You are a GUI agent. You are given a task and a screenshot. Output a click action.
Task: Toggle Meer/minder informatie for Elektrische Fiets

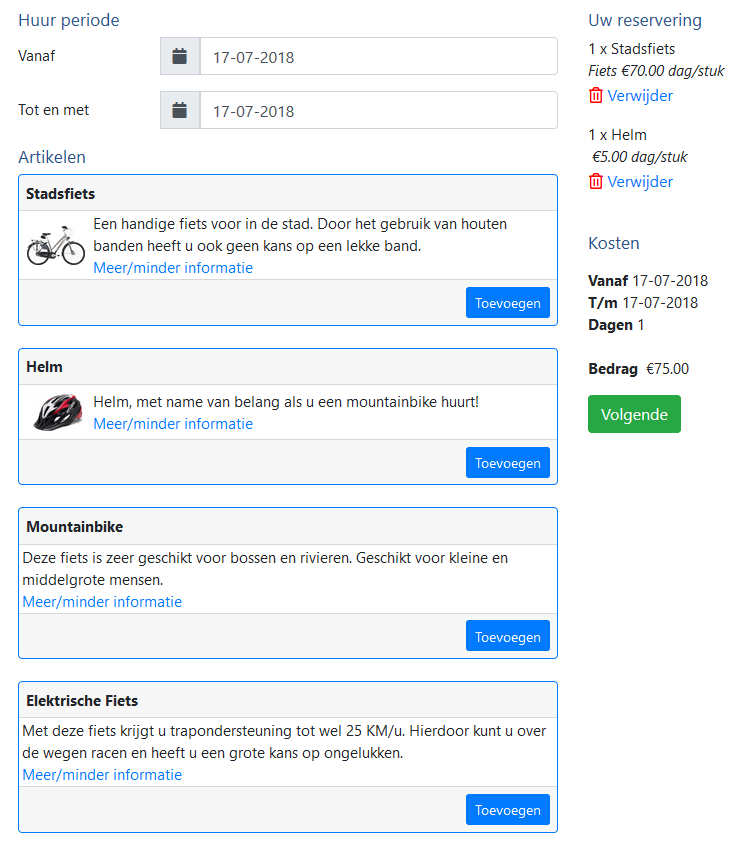102,775
